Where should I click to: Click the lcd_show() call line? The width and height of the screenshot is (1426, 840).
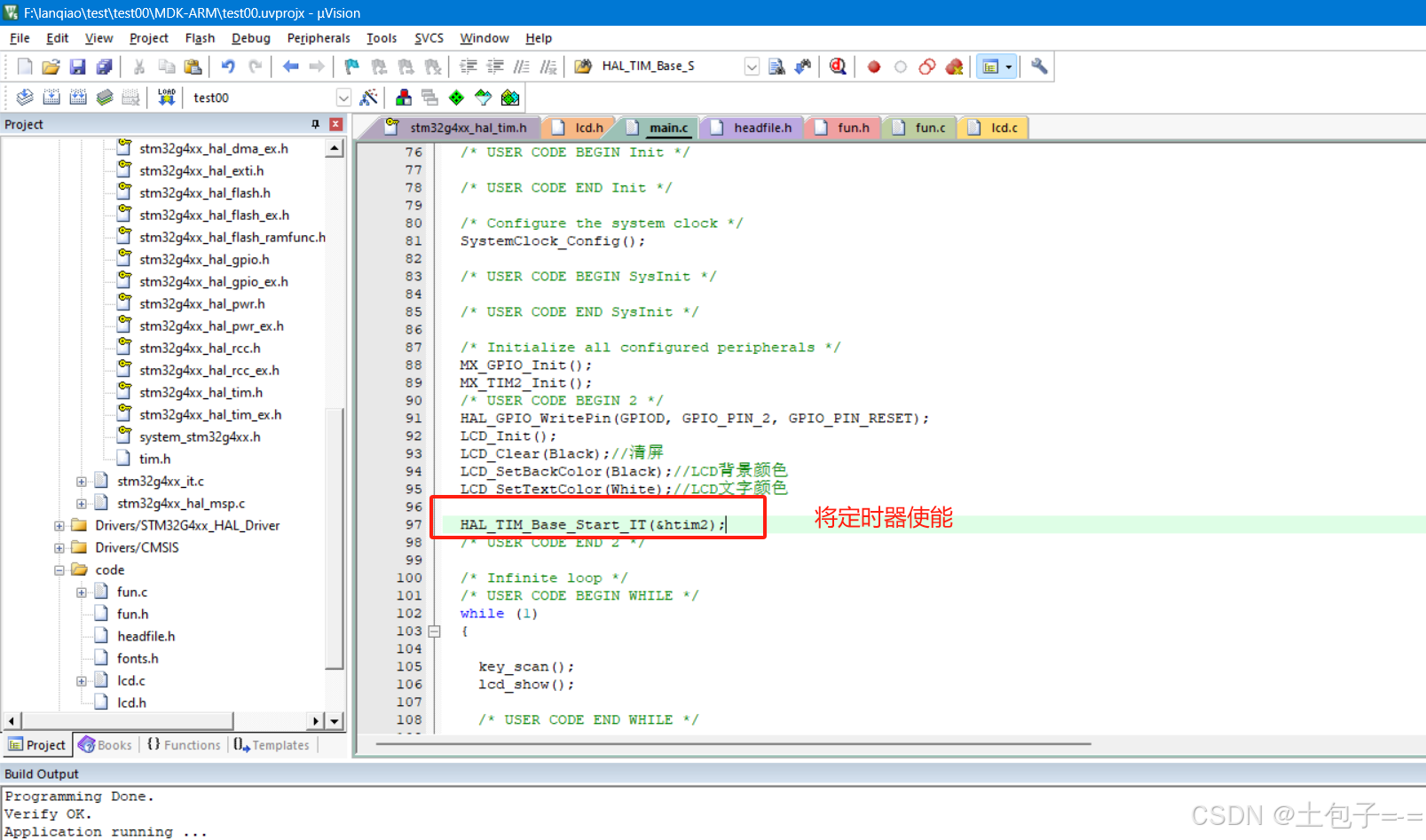526,685
